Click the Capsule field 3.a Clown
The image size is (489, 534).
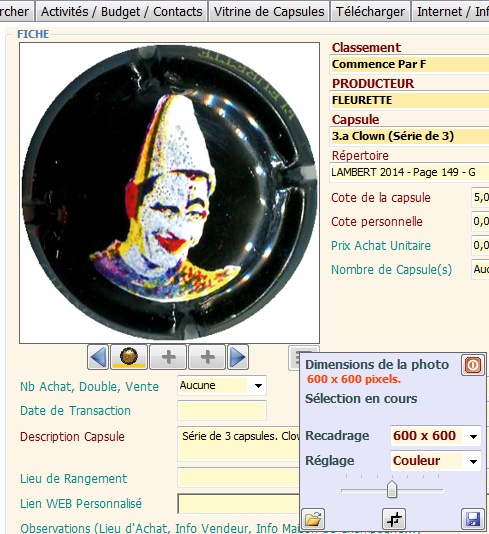click(410, 136)
